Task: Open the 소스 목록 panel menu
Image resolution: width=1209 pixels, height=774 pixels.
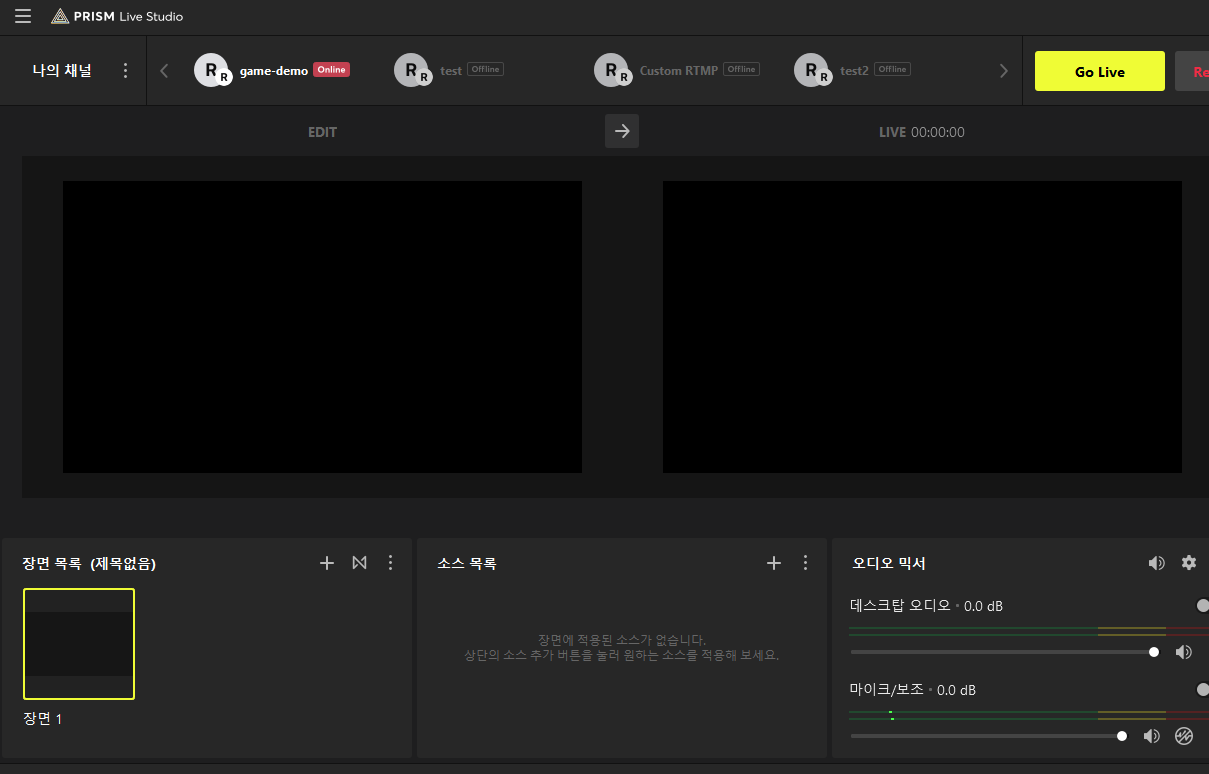Action: tap(805, 562)
